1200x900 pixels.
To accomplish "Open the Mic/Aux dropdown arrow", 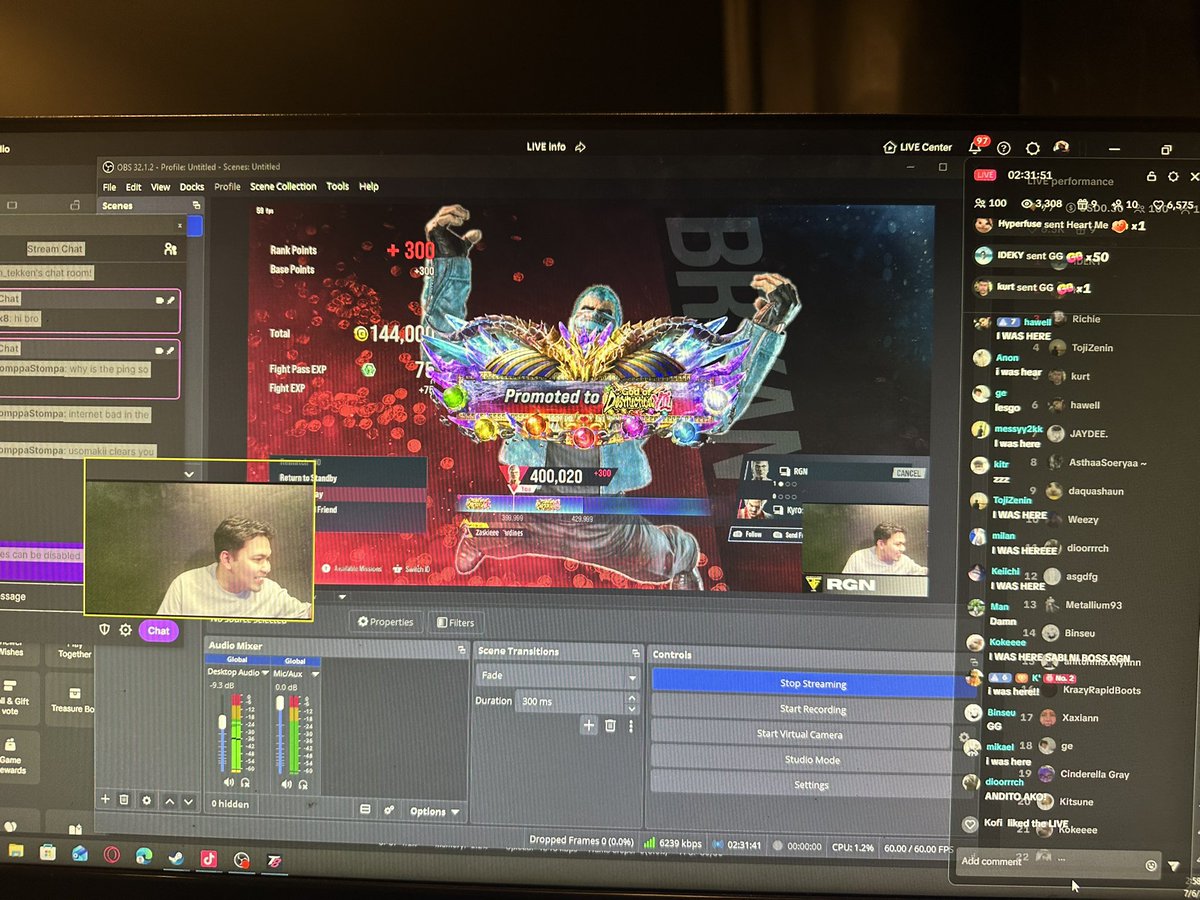I will pos(315,674).
